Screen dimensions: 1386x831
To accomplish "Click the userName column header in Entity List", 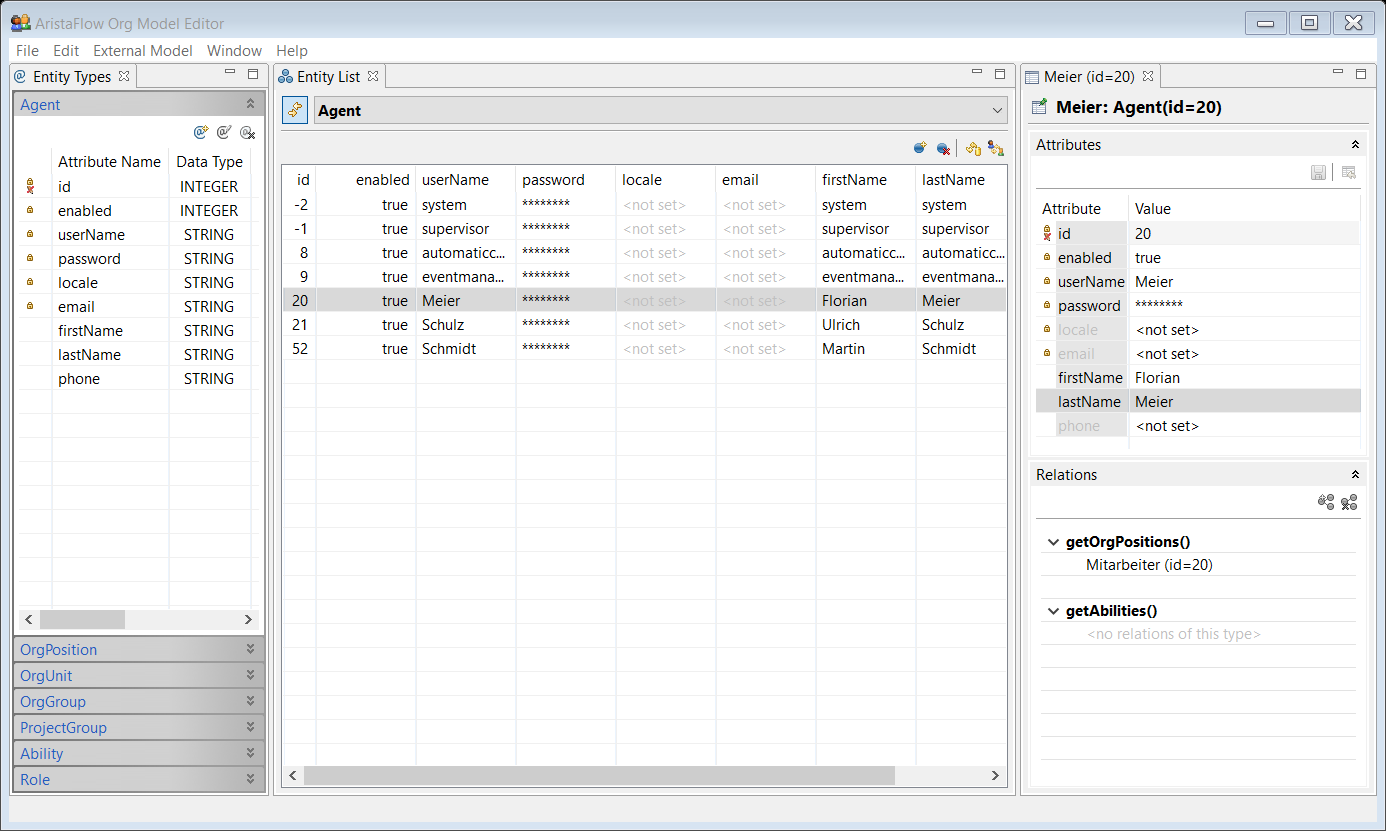I will pos(466,180).
